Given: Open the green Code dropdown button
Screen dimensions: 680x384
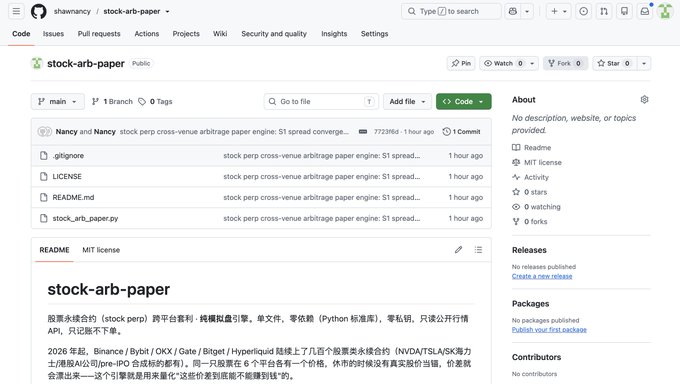Looking at the screenshot, I should click(464, 102).
